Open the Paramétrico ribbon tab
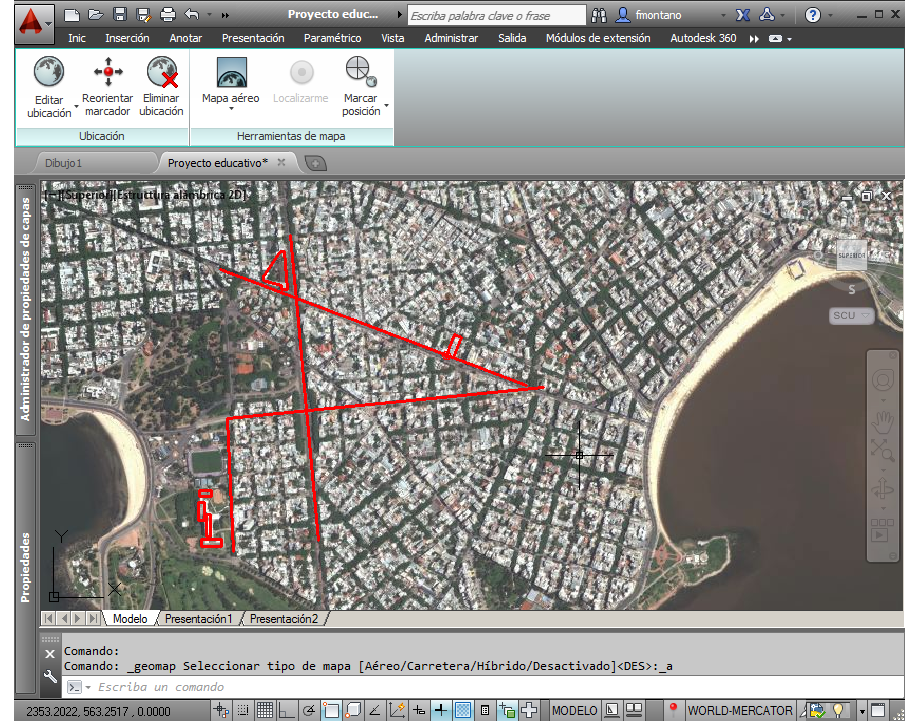 point(332,38)
